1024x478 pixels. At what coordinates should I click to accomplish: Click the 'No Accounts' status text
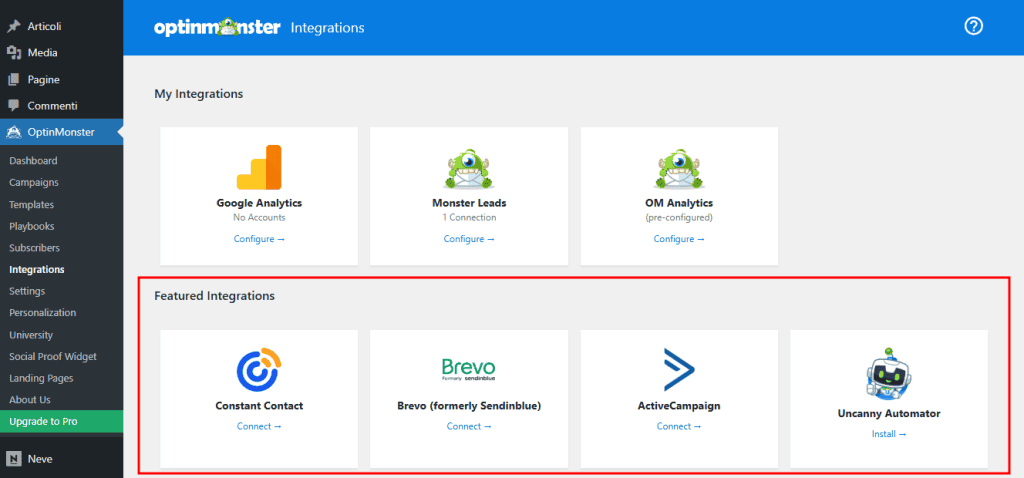click(x=259, y=217)
